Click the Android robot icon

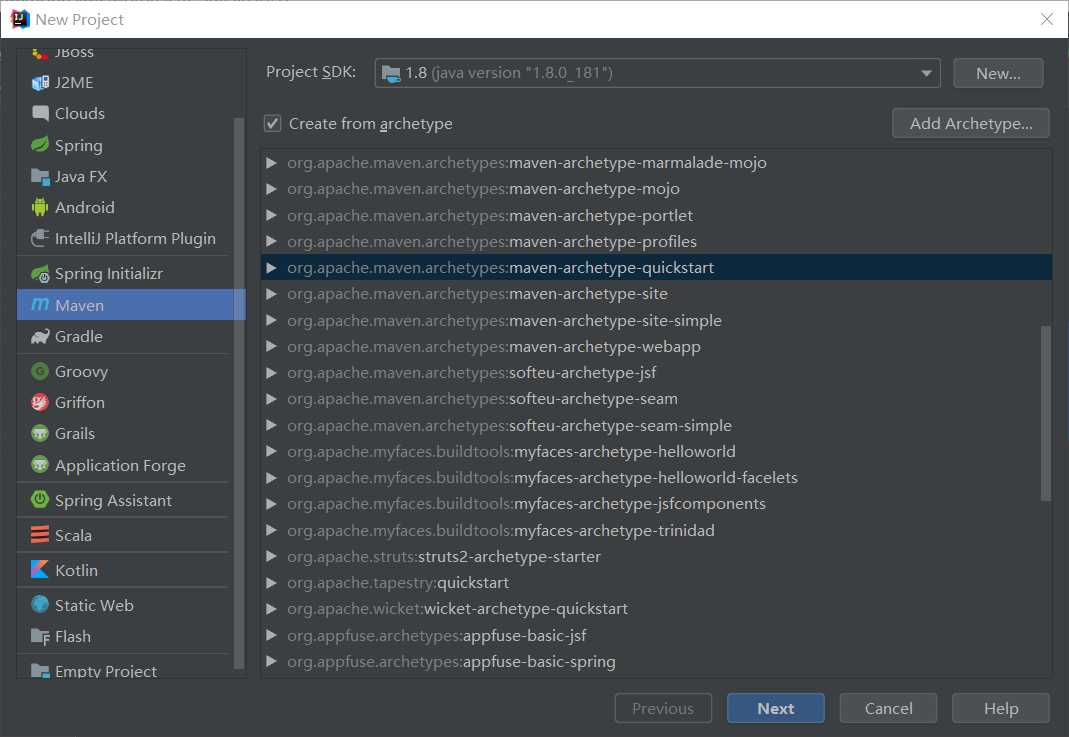[x=40, y=207]
